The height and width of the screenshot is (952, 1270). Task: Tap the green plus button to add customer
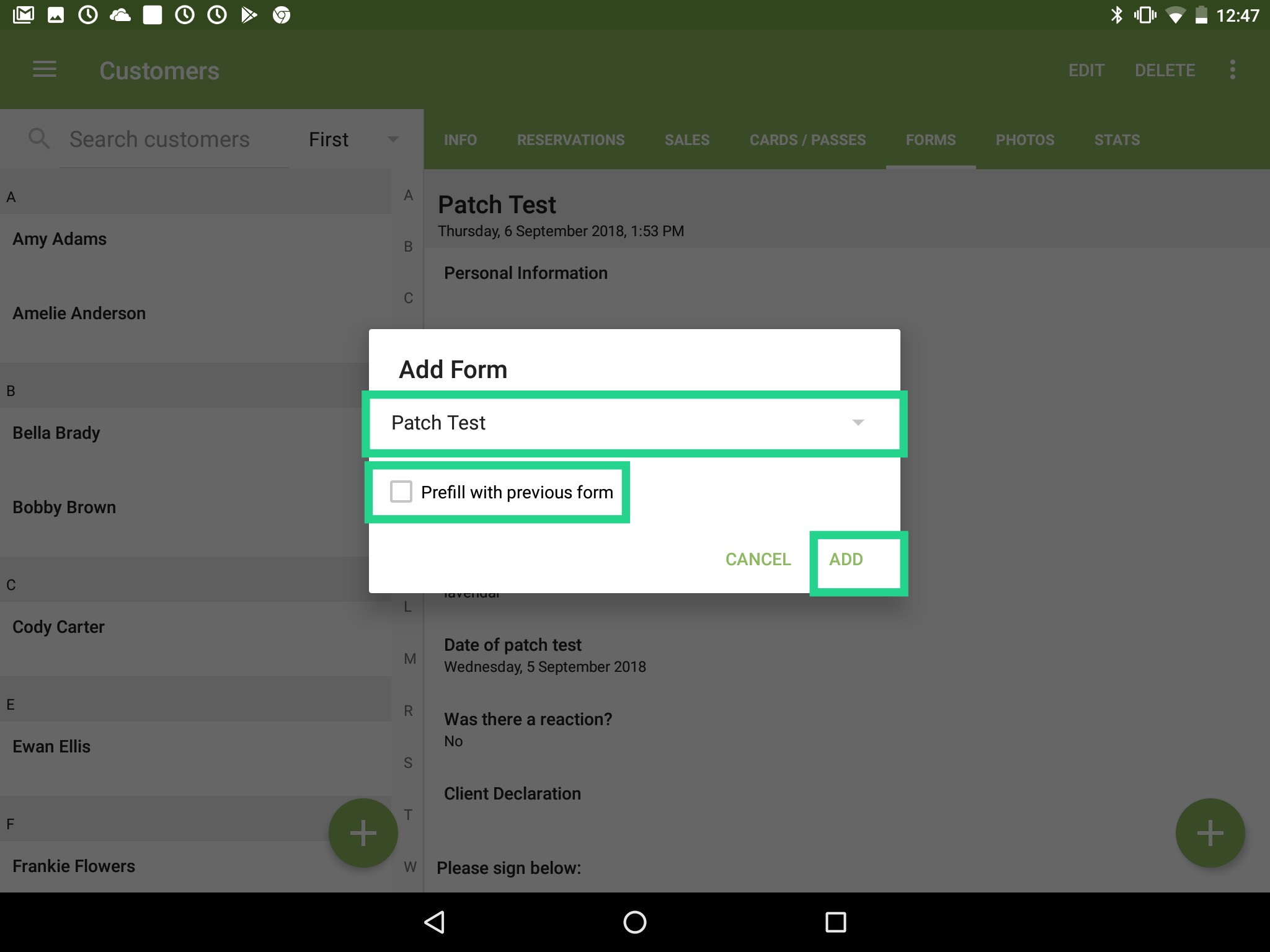pos(363,832)
